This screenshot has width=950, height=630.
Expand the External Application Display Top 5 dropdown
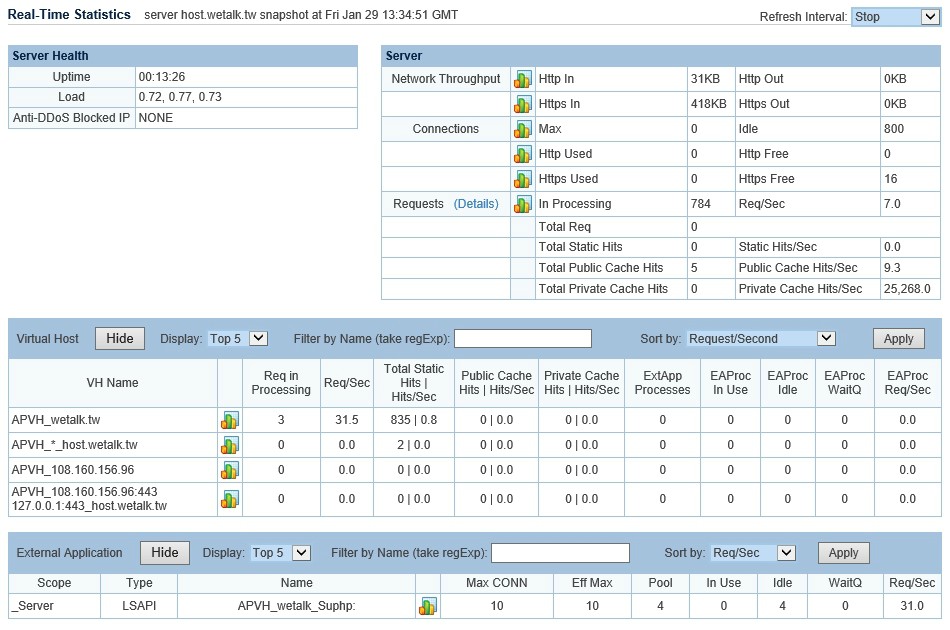[281, 552]
